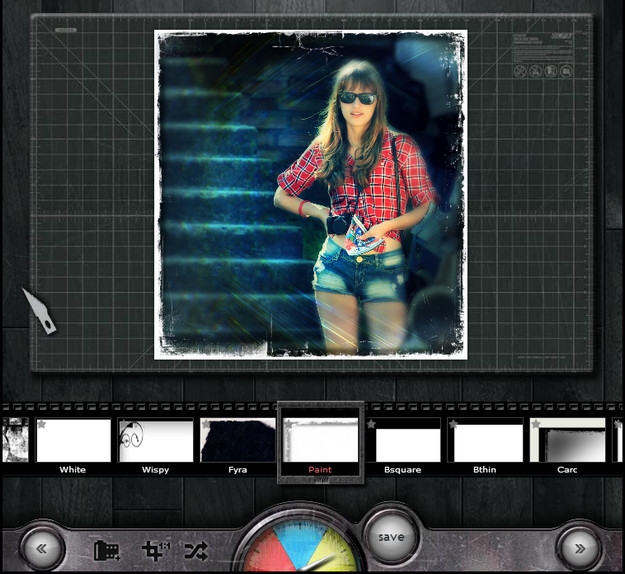Screen dimensions: 625x574
Task: Select the blue overlays segment on dial
Action: [x=300, y=540]
